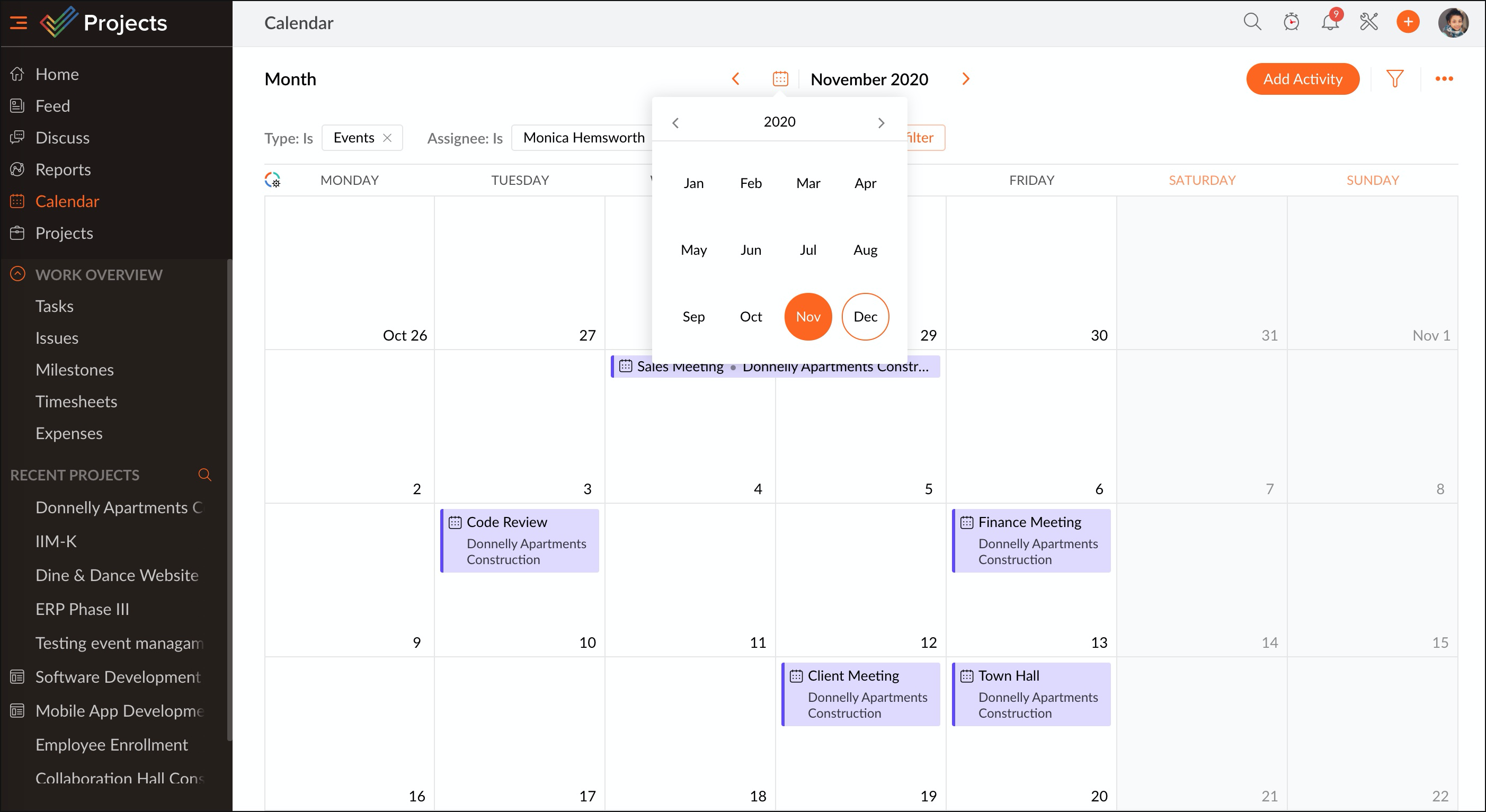Open Reports from the sidebar

pyautogui.click(x=63, y=169)
